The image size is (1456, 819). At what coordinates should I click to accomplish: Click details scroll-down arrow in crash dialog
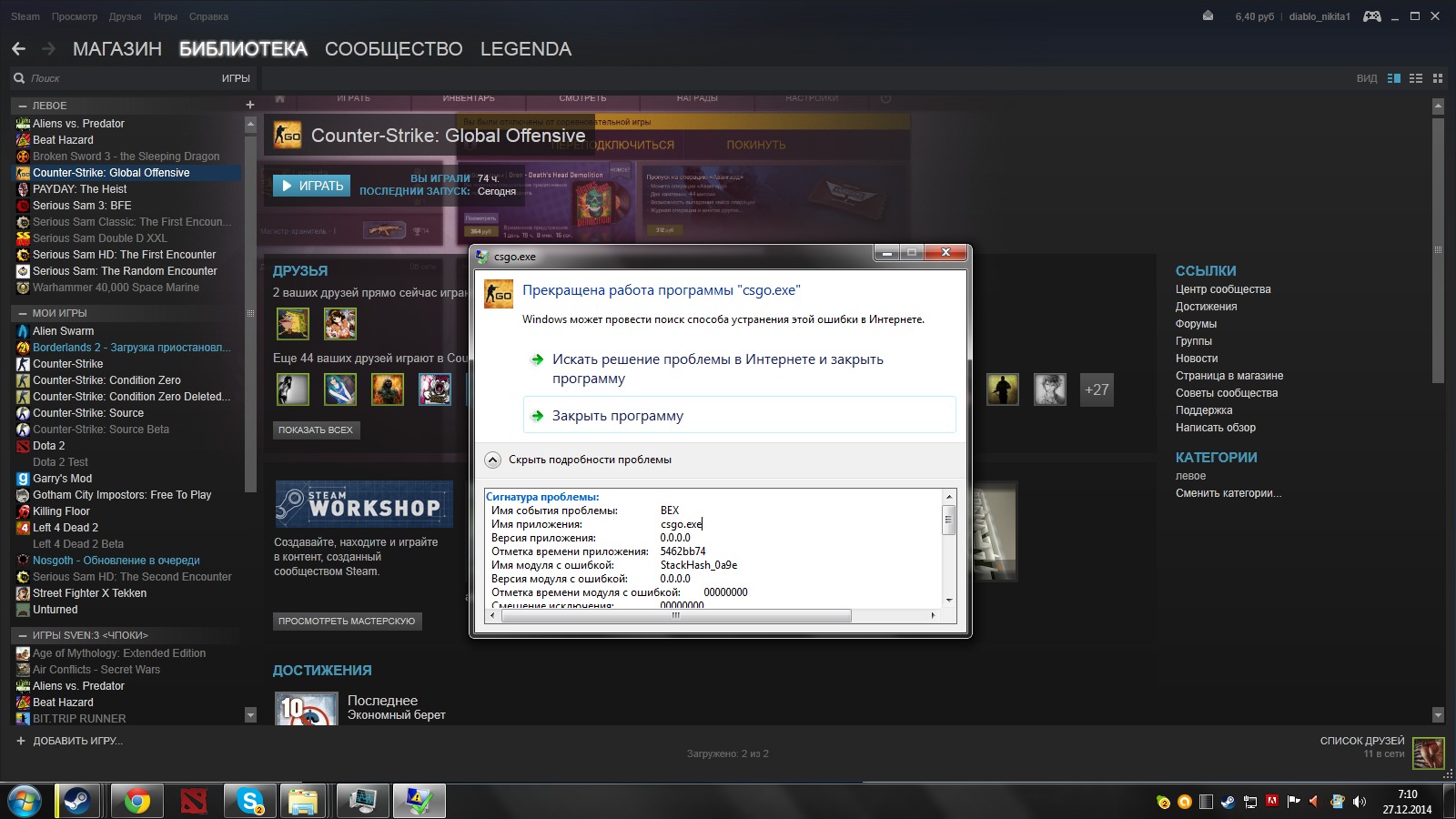[949, 601]
